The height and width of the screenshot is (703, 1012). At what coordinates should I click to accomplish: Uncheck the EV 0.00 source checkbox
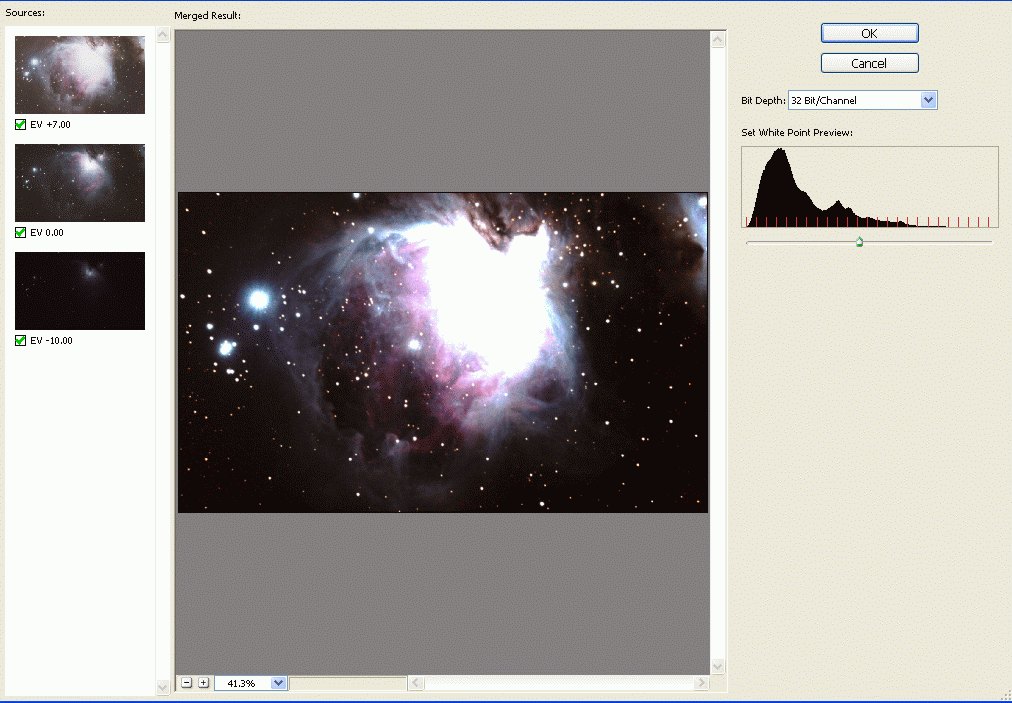click(20, 232)
